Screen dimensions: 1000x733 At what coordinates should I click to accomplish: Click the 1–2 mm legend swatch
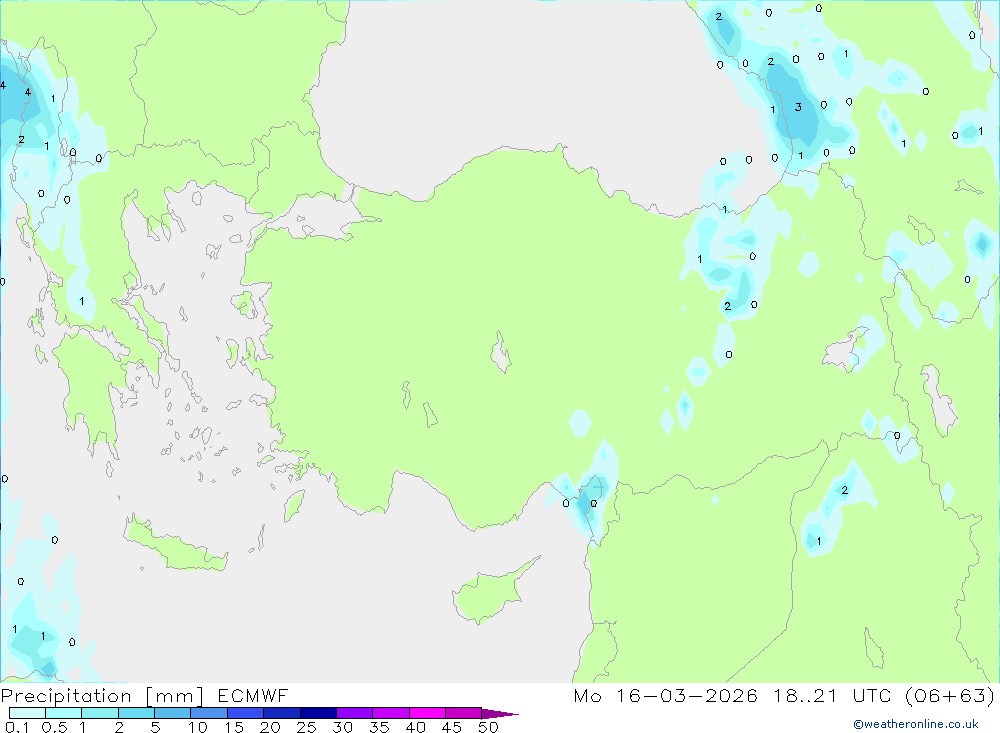point(100,713)
